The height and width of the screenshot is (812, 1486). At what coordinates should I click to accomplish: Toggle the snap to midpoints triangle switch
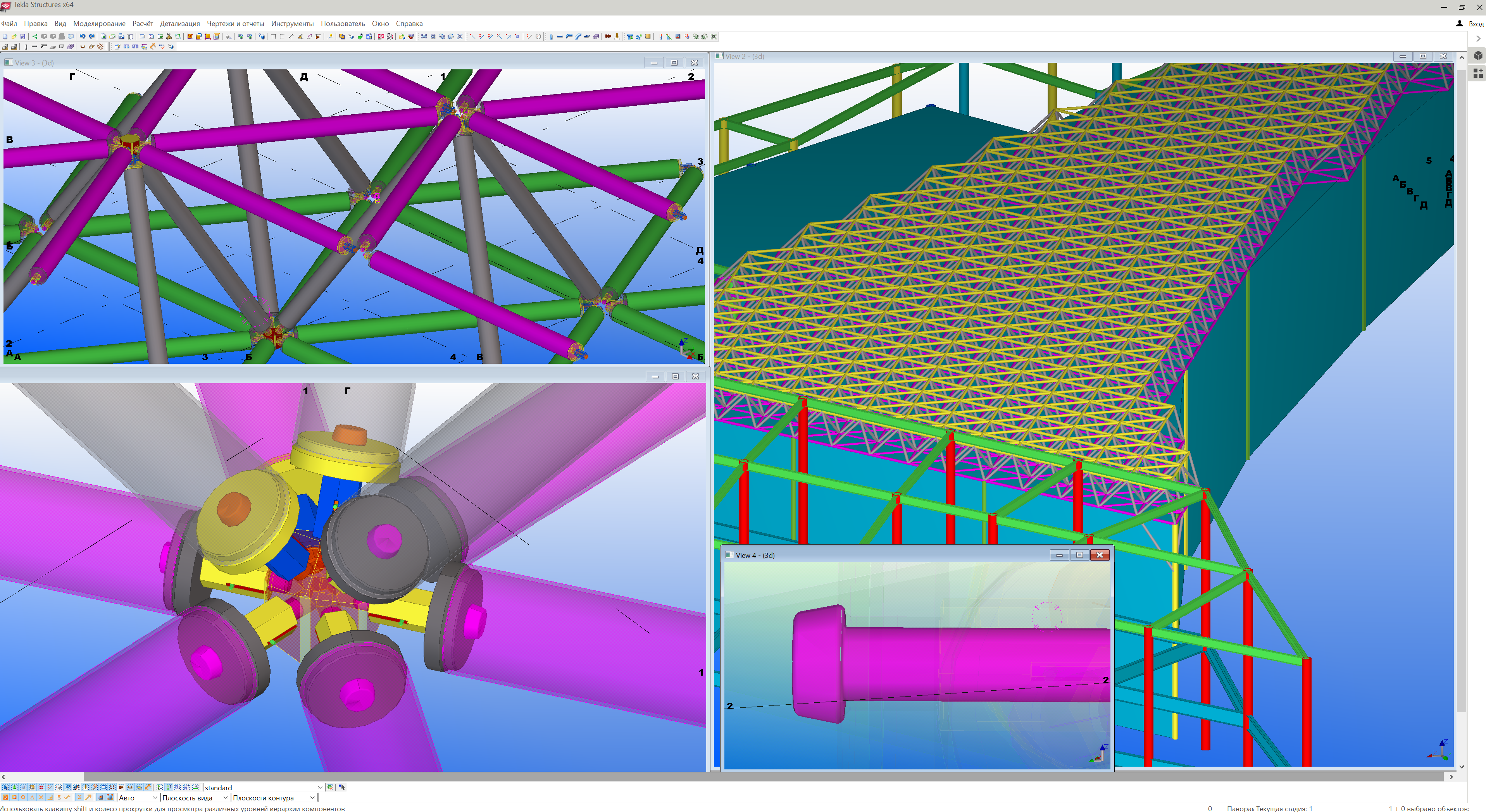(x=32, y=798)
